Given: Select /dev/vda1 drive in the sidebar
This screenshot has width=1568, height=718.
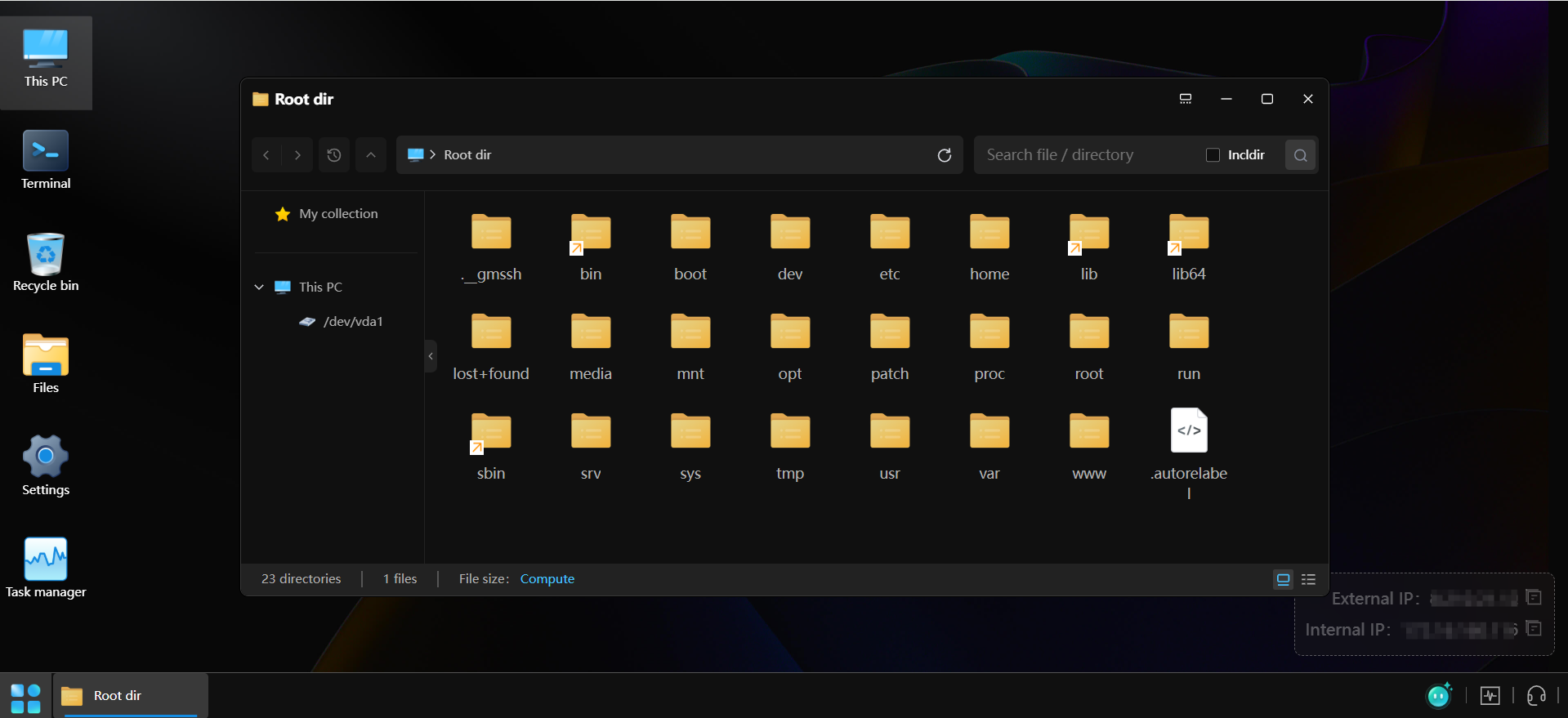Looking at the screenshot, I should 342,322.
